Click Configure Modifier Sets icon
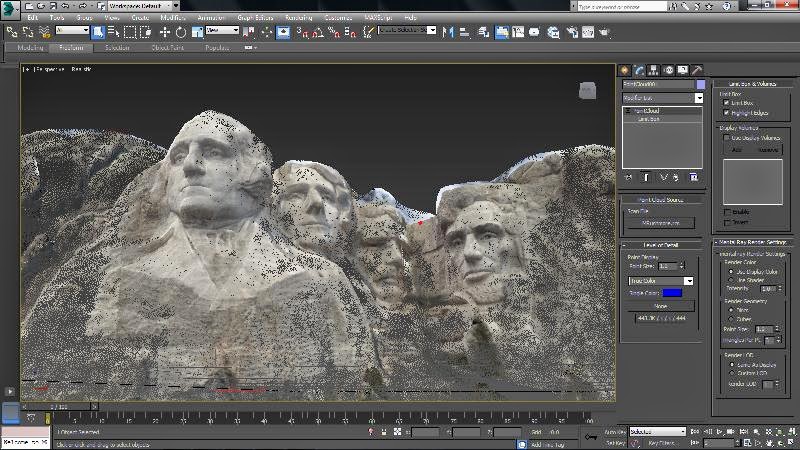 coord(693,177)
